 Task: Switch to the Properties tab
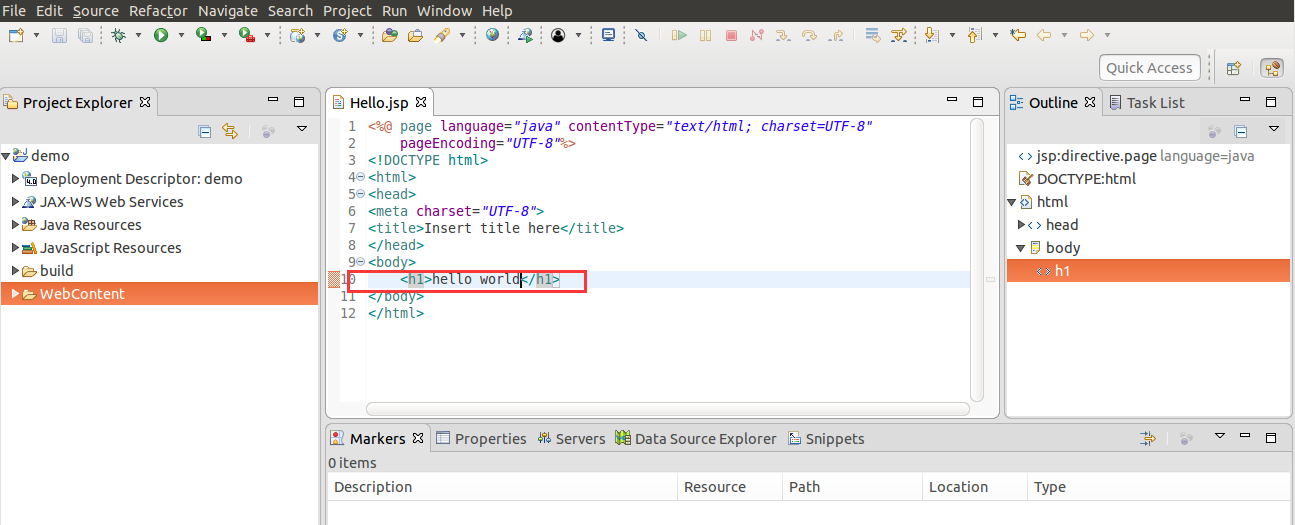coord(481,438)
